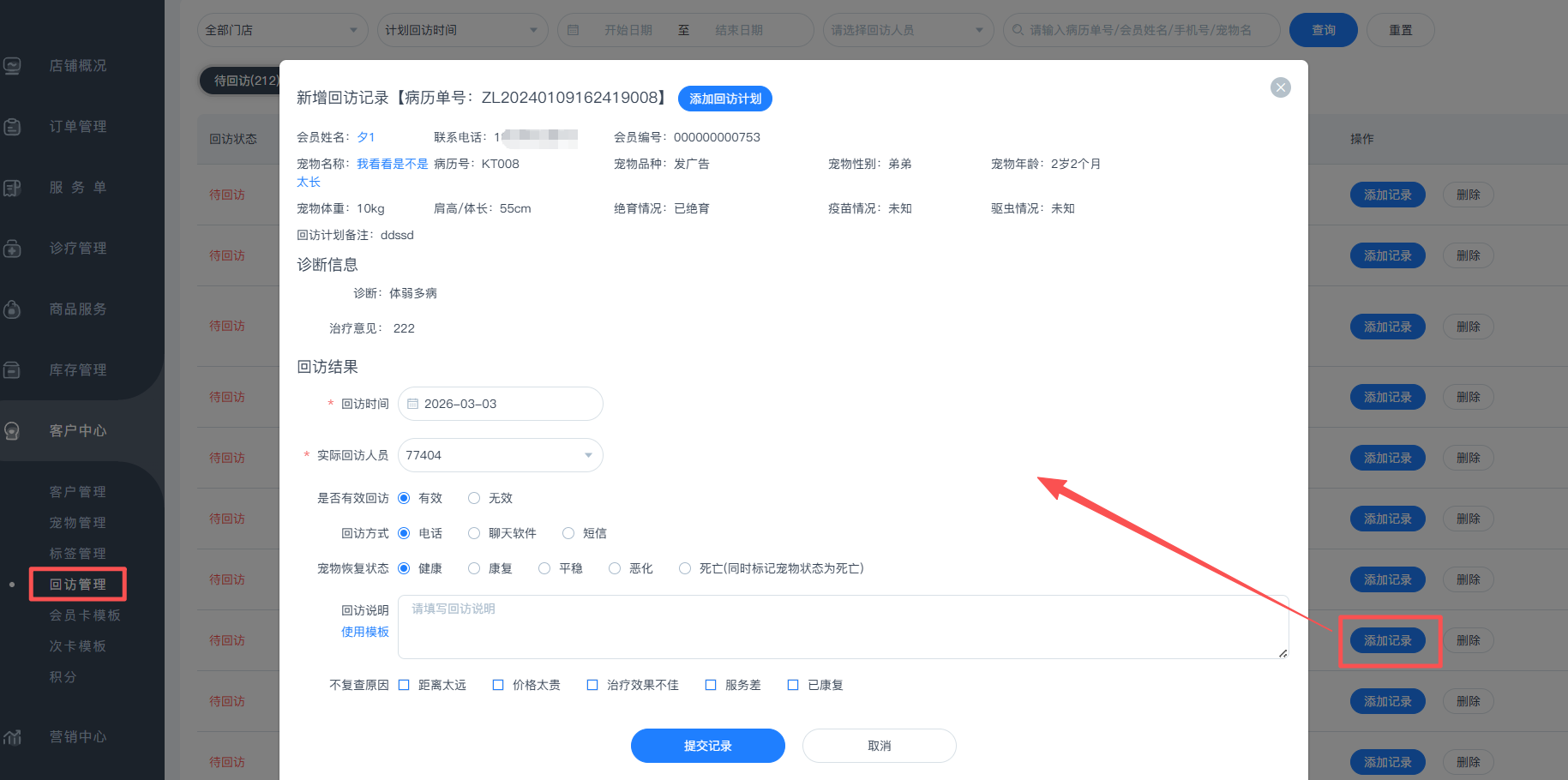Image resolution: width=1568 pixels, height=780 pixels.
Task: Set pet recovery status to 恶化
Action: (615, 568)
